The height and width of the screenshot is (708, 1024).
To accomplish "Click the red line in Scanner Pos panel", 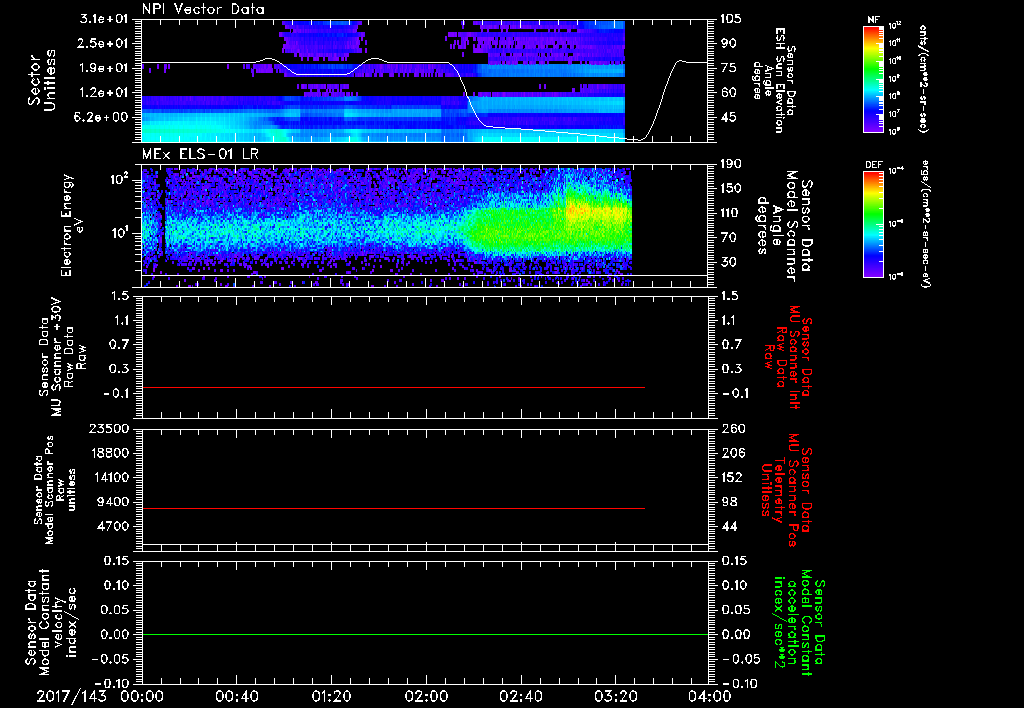I will click(393, 508).
